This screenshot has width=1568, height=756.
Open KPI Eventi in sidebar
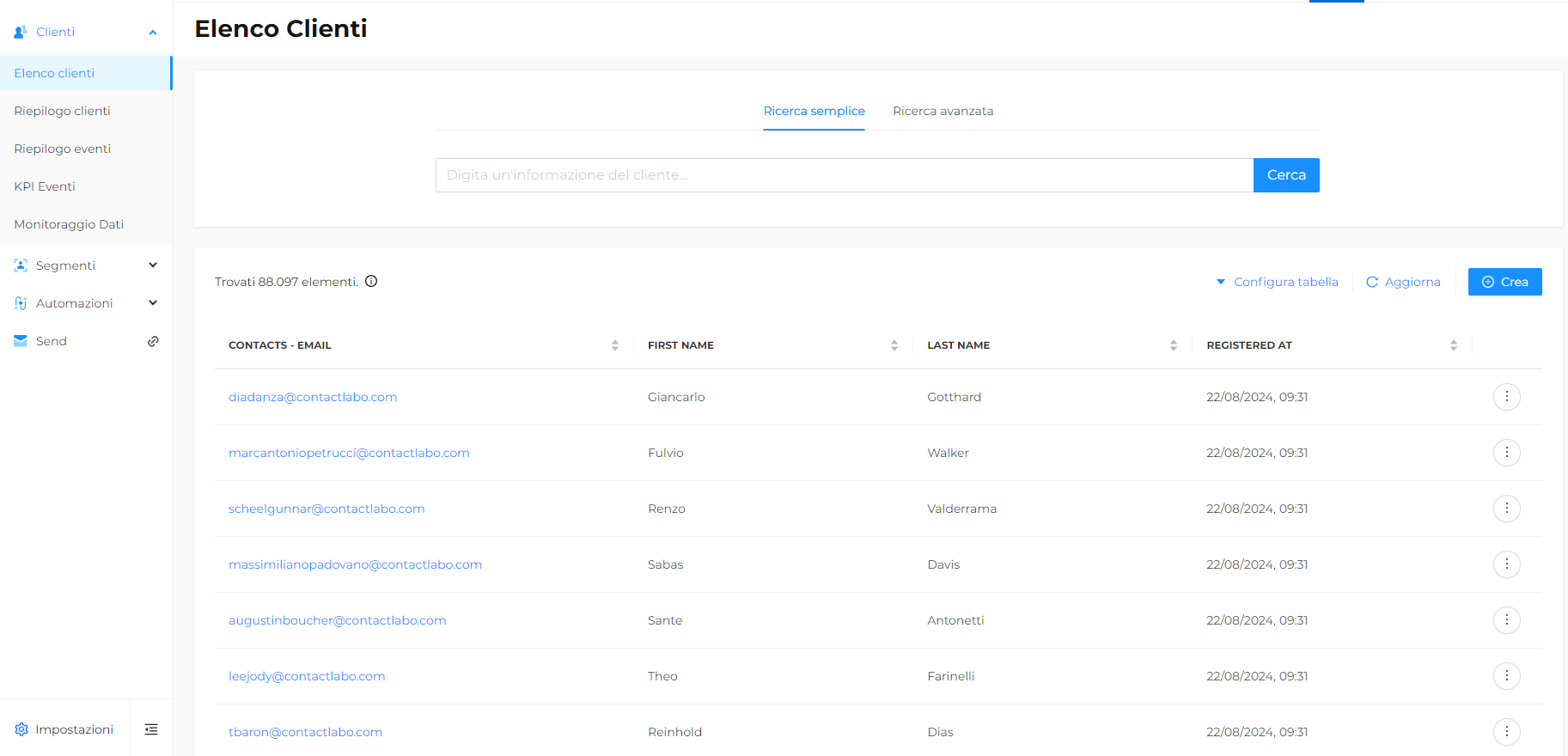click(x=86, y=186)
